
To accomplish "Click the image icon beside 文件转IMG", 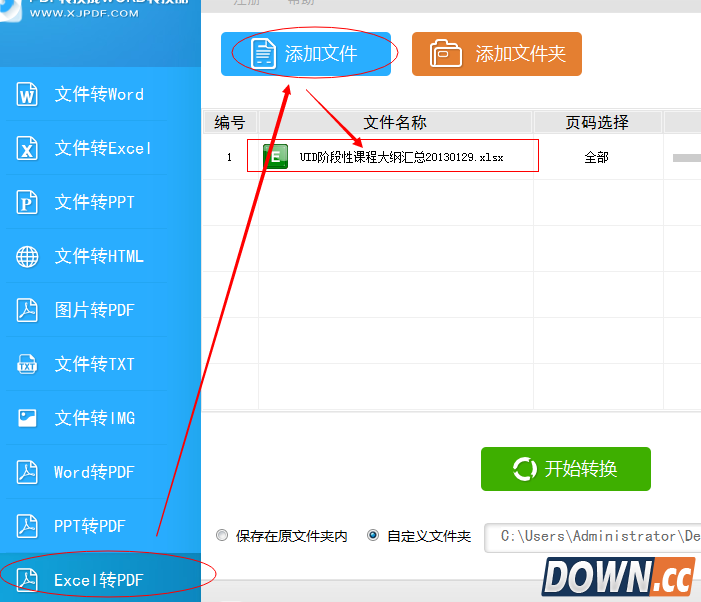I will [27, 418].
